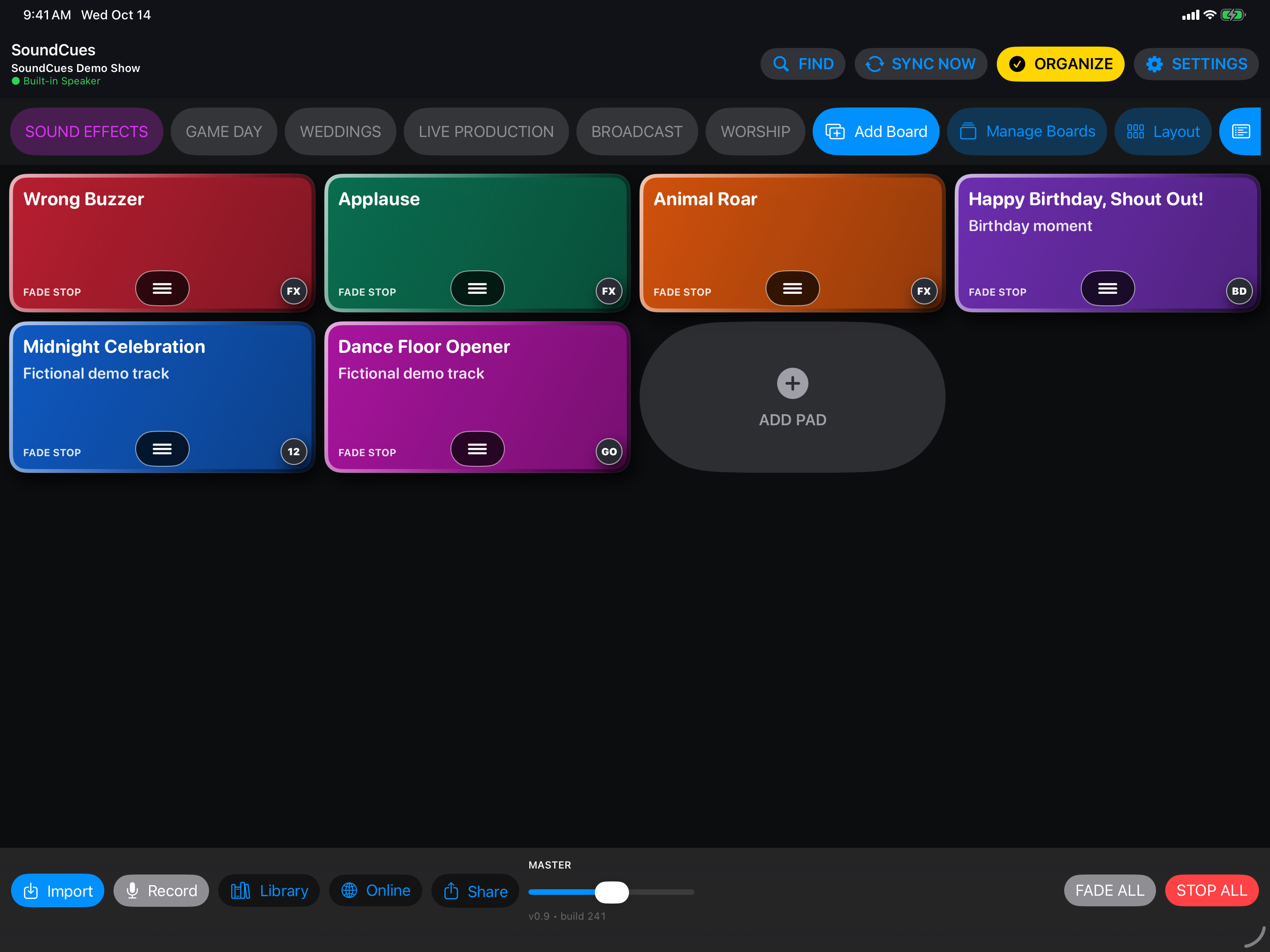Tap the handle icon on Animal Roar pad
1270x952 pixels.
point(792,288)
